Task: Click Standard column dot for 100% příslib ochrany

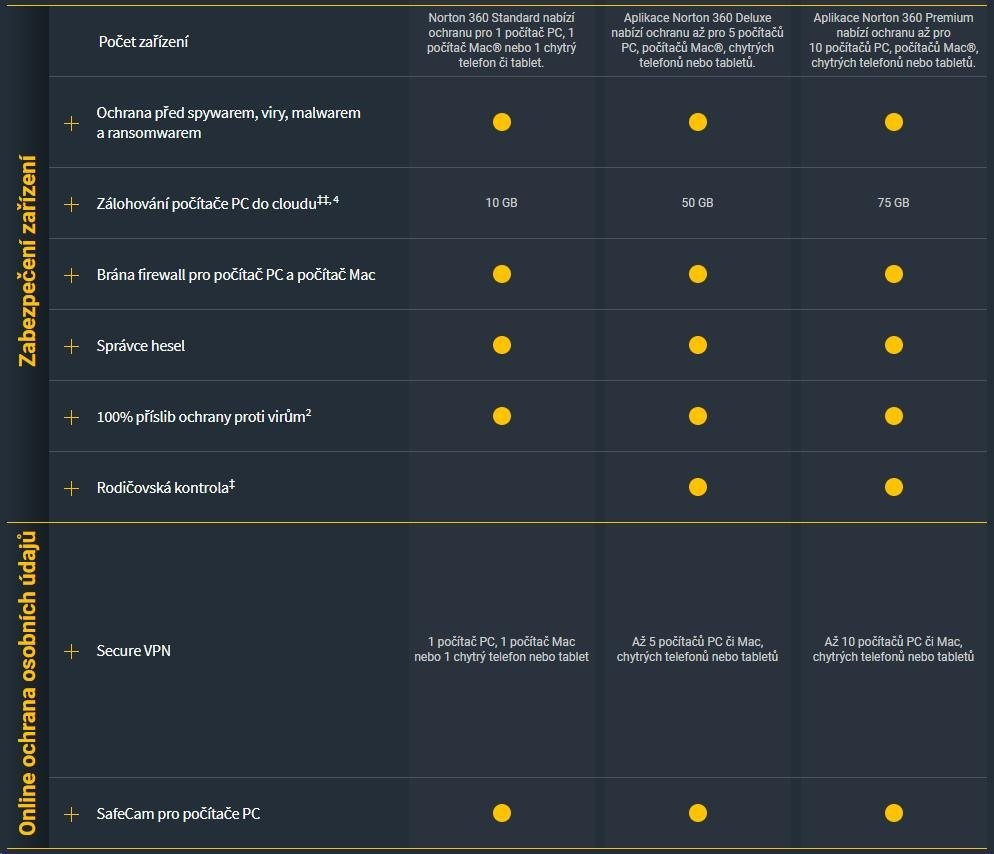Action: coord(502,416)
